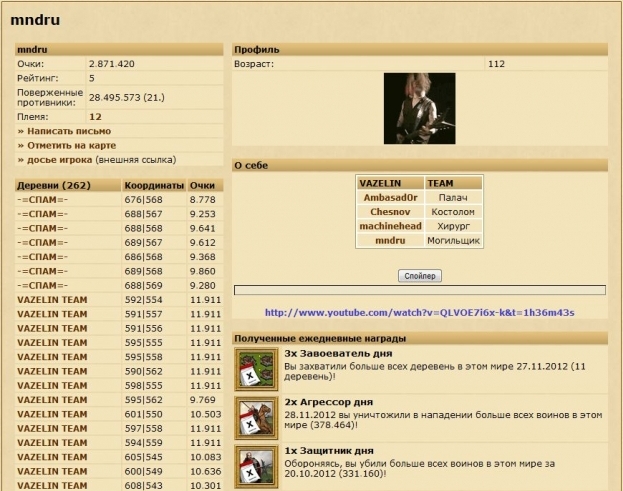Viewport: 623px width, 491px height.
Task: View VAZELIN TEAM village at 608|543
Action: pyautogui.click(x=53, y=485)
